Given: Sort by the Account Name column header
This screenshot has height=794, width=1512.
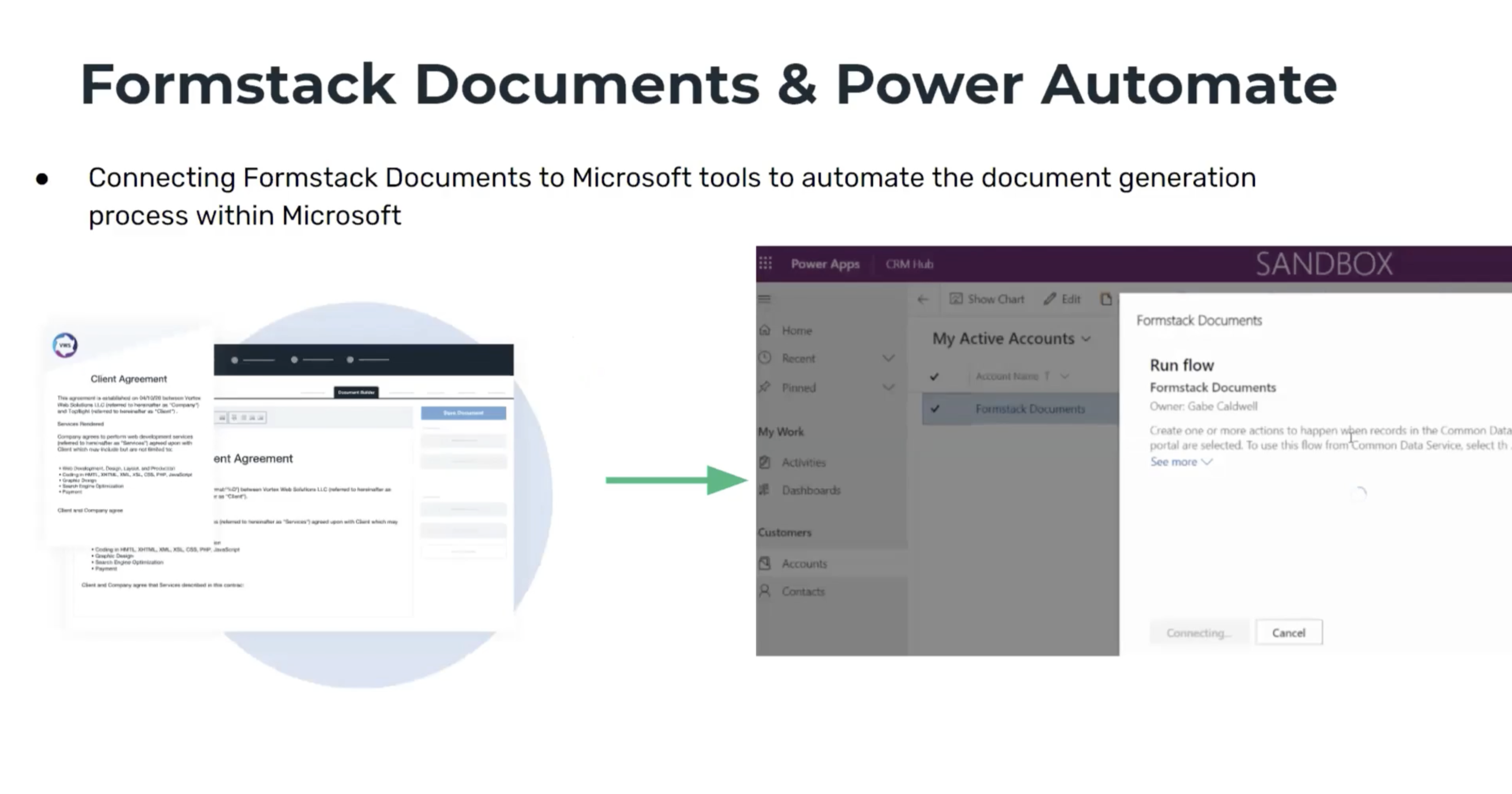Looking at the screenshot, I should 1007,376.
